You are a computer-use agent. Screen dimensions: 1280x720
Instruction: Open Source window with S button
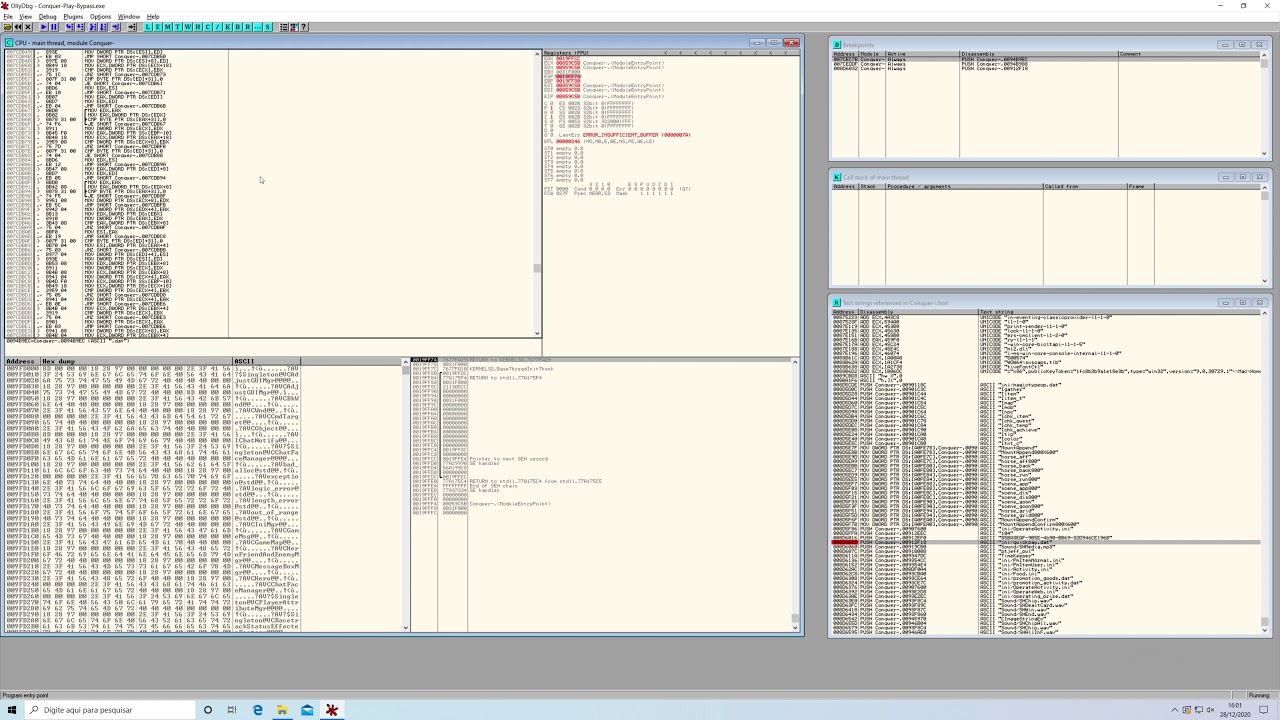pyautogui.click(x=268, y=27)
